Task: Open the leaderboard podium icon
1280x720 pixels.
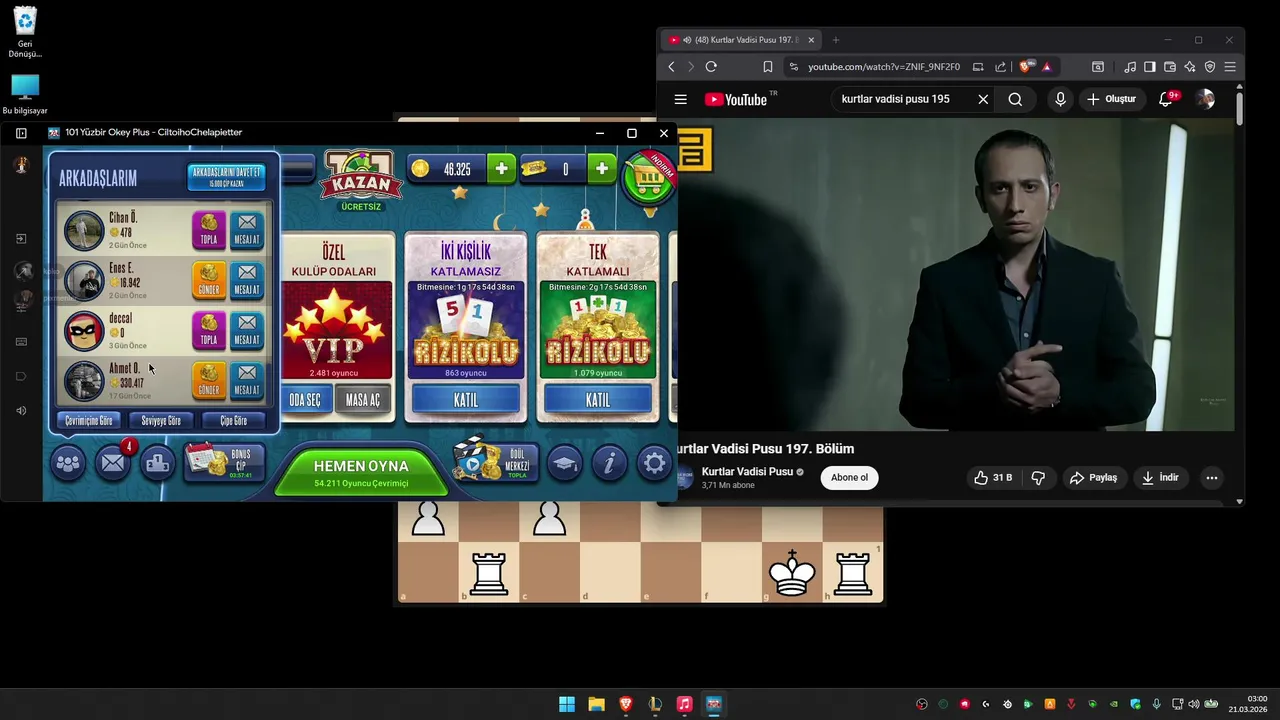Action: [x=158, y=463]
